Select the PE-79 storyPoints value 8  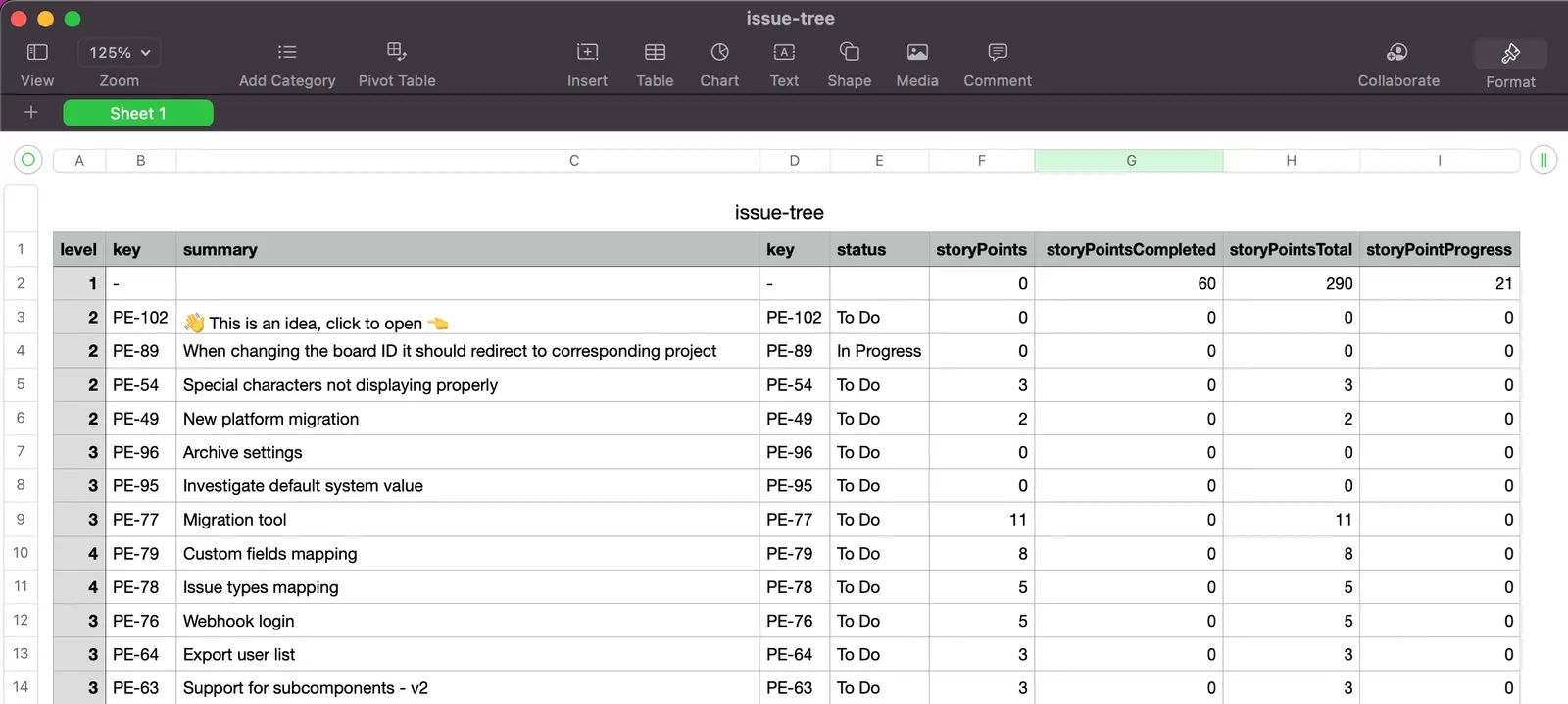click(x=981, y=553)
